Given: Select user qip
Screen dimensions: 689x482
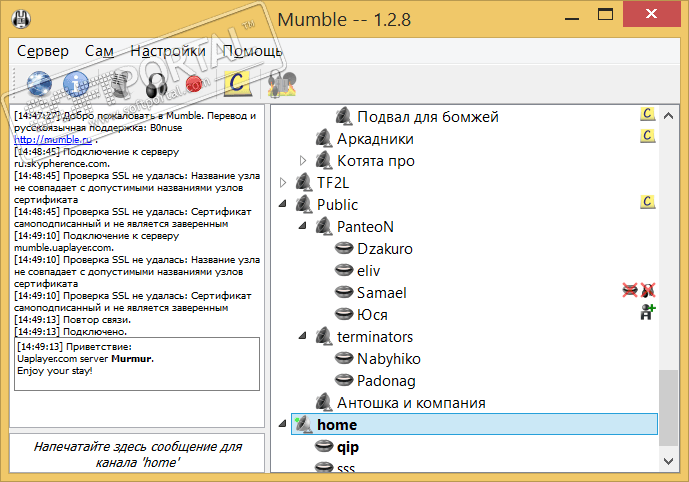Looking at the screenshot, I should pos(348,447).
